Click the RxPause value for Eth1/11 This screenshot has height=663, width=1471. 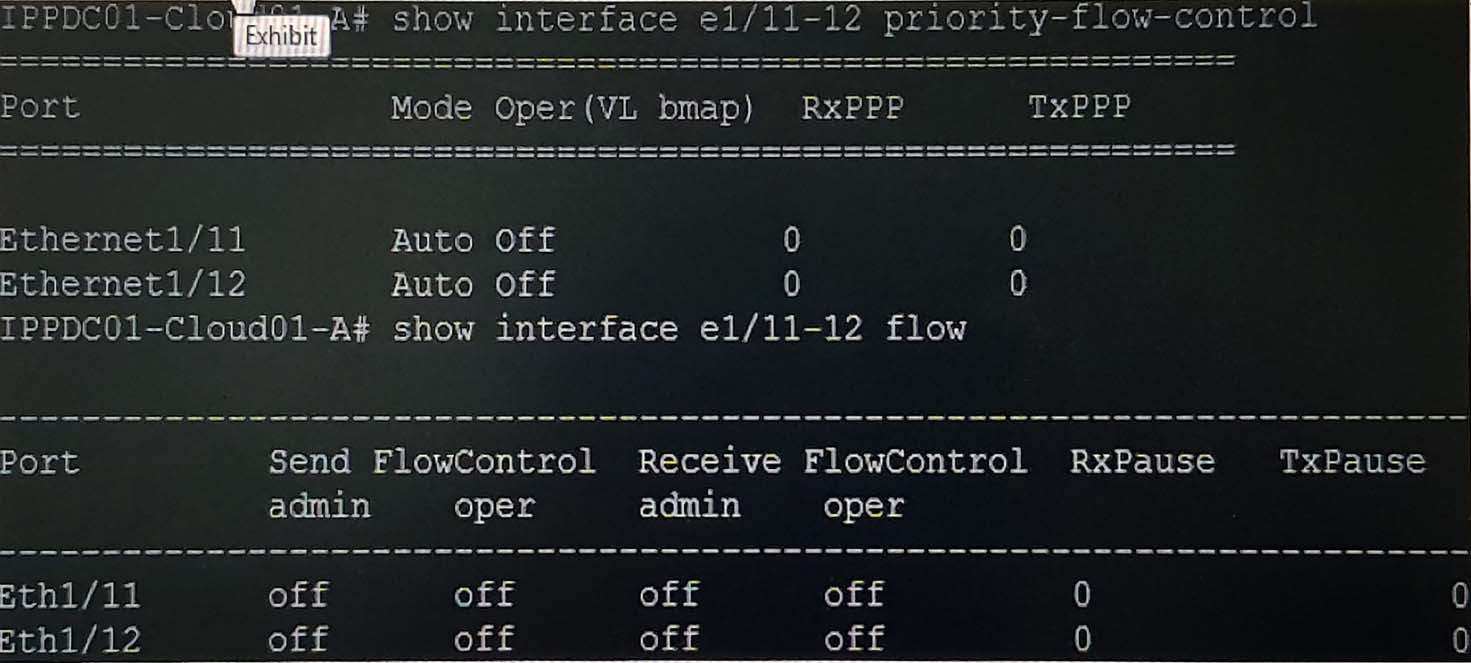point(1081,595)
